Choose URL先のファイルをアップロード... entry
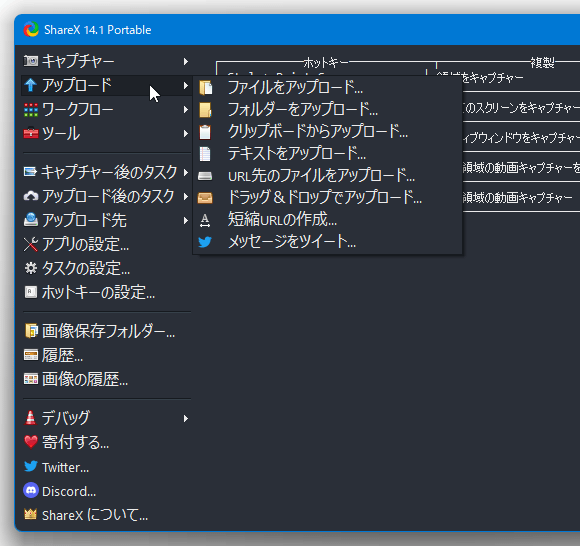580x546 pixels. pyautogui.click(x=327, y=176)
